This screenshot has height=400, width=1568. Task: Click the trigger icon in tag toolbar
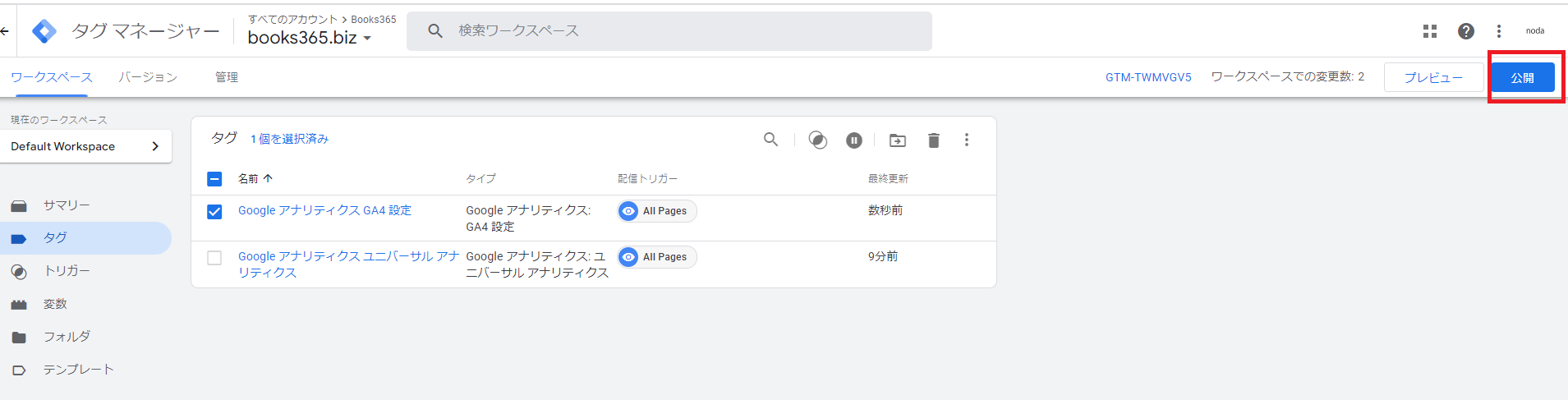817,140
